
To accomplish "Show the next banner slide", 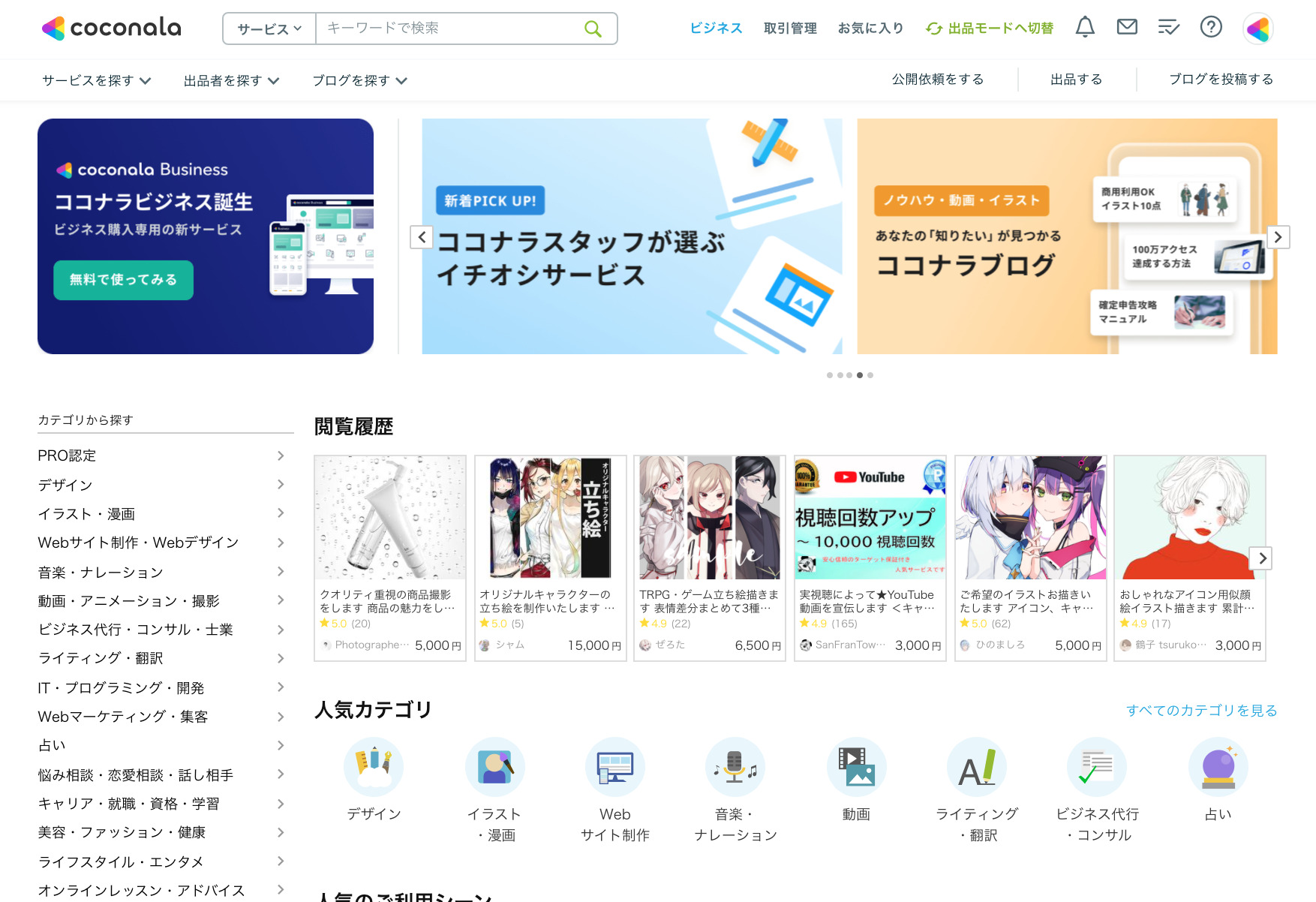I will [x=1278, y=237].
